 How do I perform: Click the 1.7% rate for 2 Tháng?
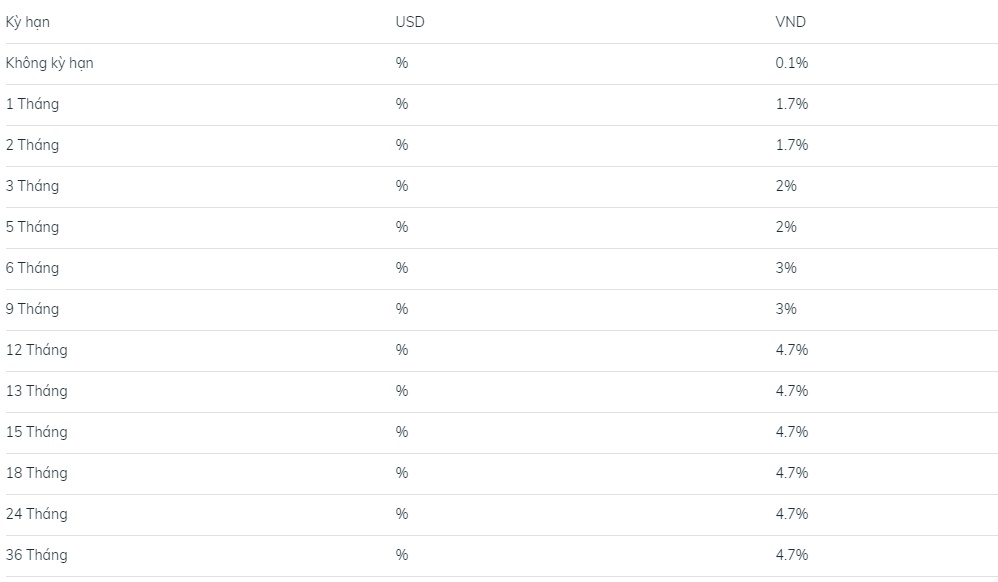792,145
